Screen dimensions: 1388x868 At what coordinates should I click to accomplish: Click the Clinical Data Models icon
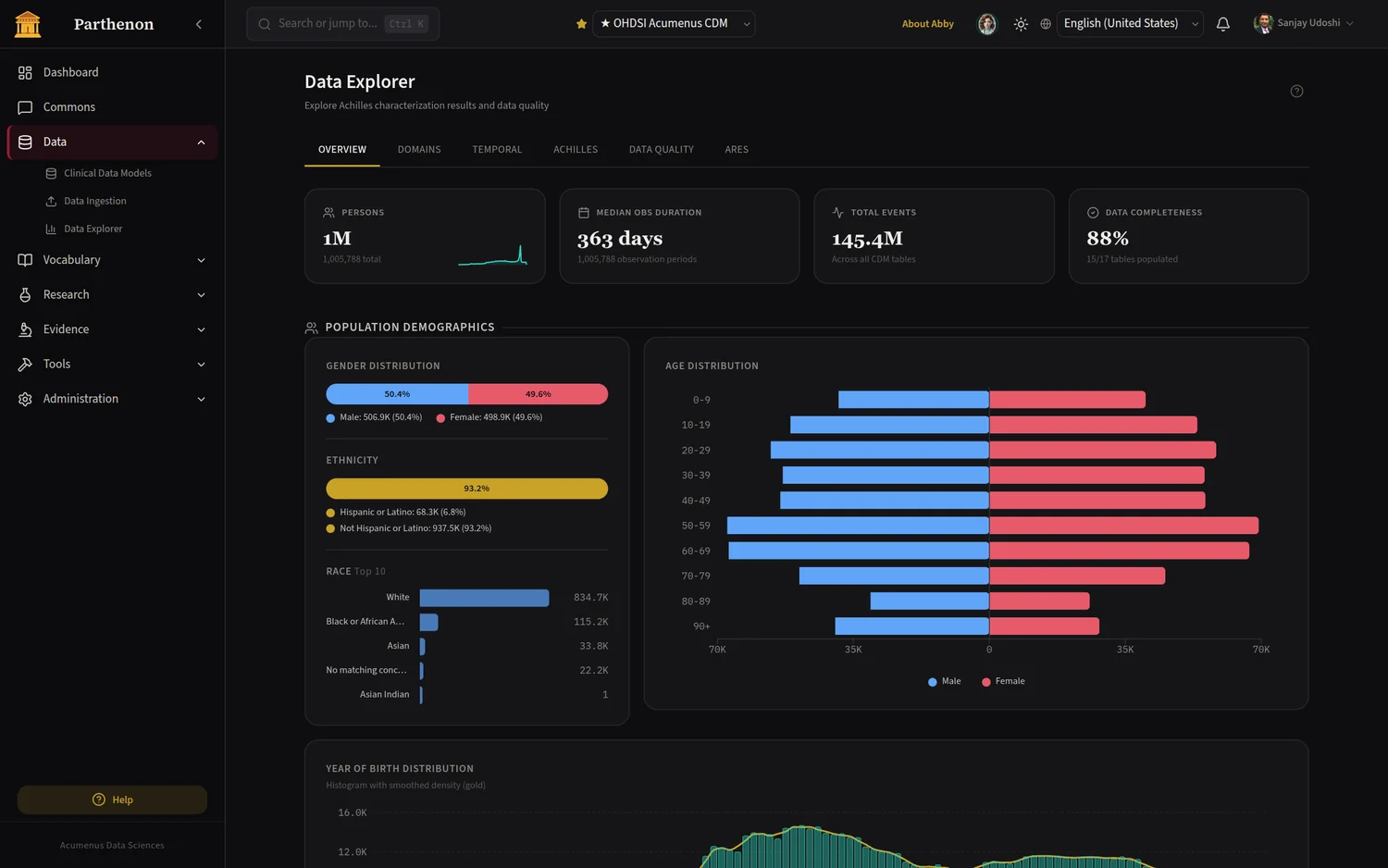[x=51, y=173]
